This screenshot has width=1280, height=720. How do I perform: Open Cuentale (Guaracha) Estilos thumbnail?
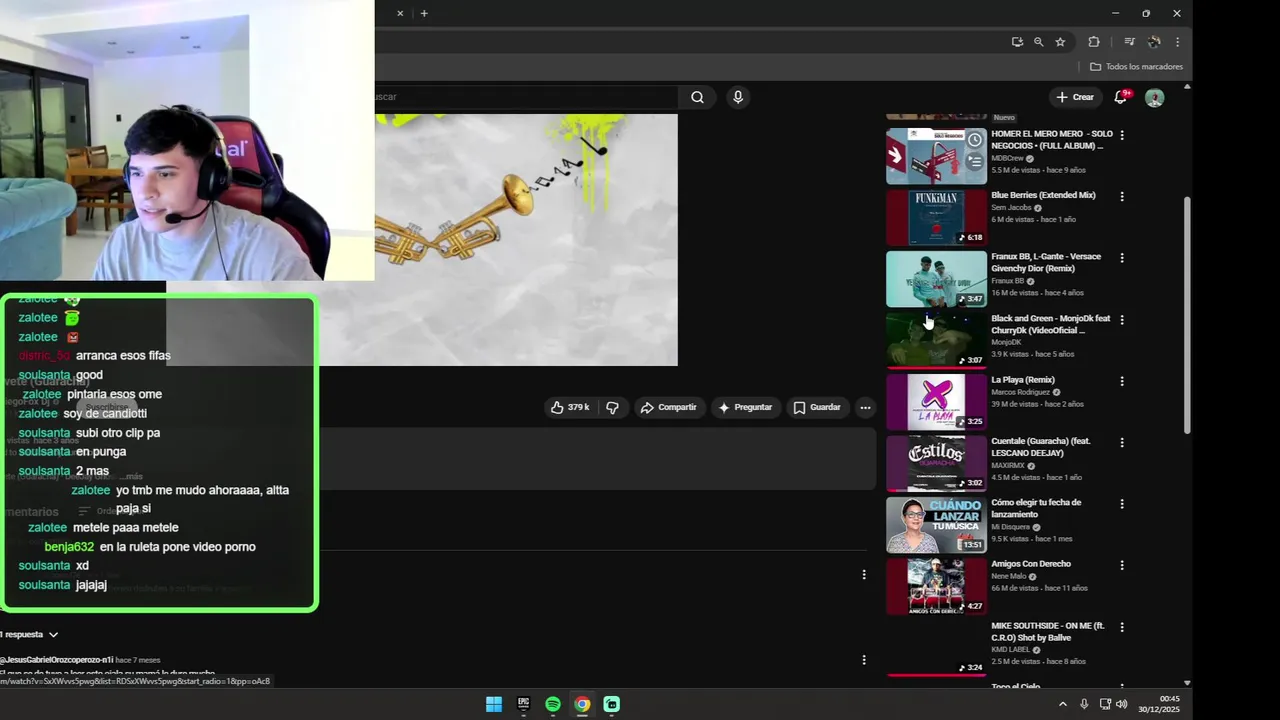click(936, 463)
